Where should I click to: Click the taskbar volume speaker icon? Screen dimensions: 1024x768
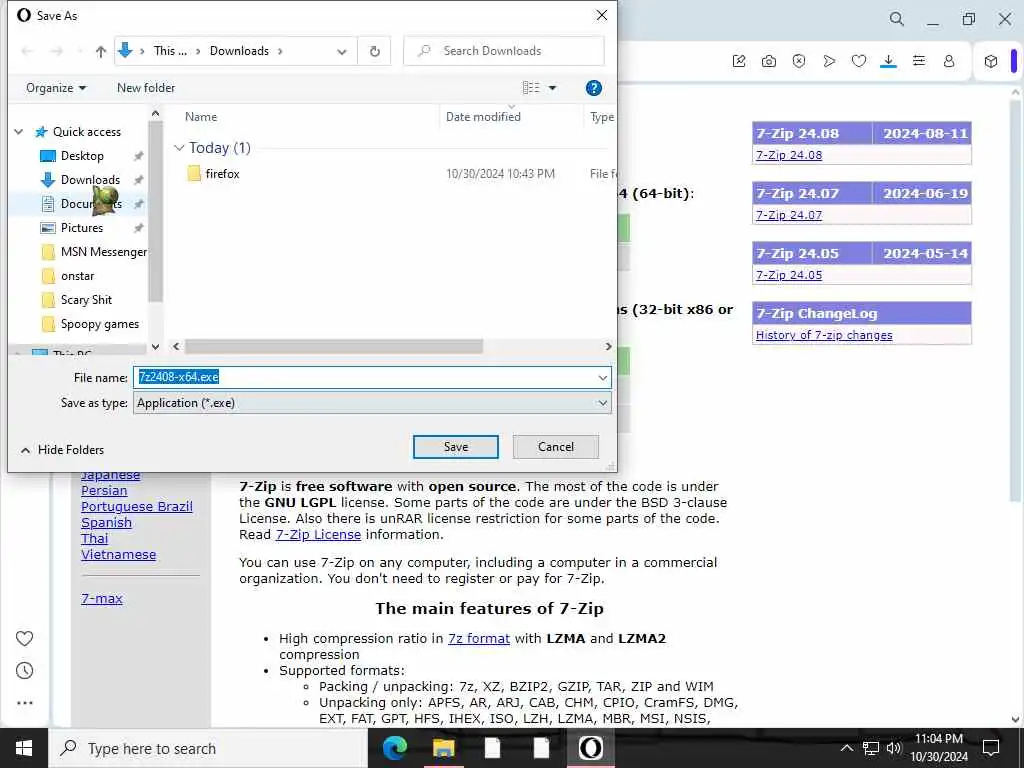click(x=894, y=748)
